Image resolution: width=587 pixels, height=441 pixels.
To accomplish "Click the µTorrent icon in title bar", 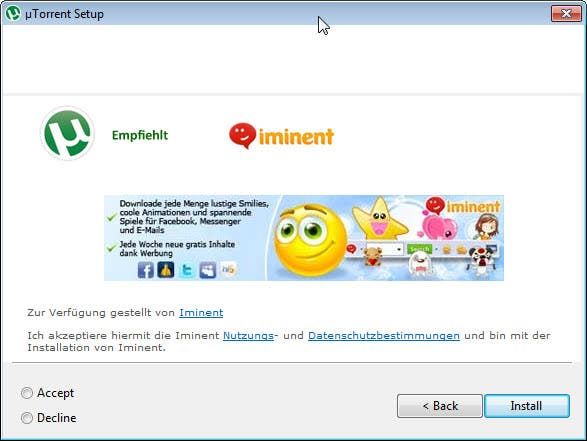I will 12,14.
